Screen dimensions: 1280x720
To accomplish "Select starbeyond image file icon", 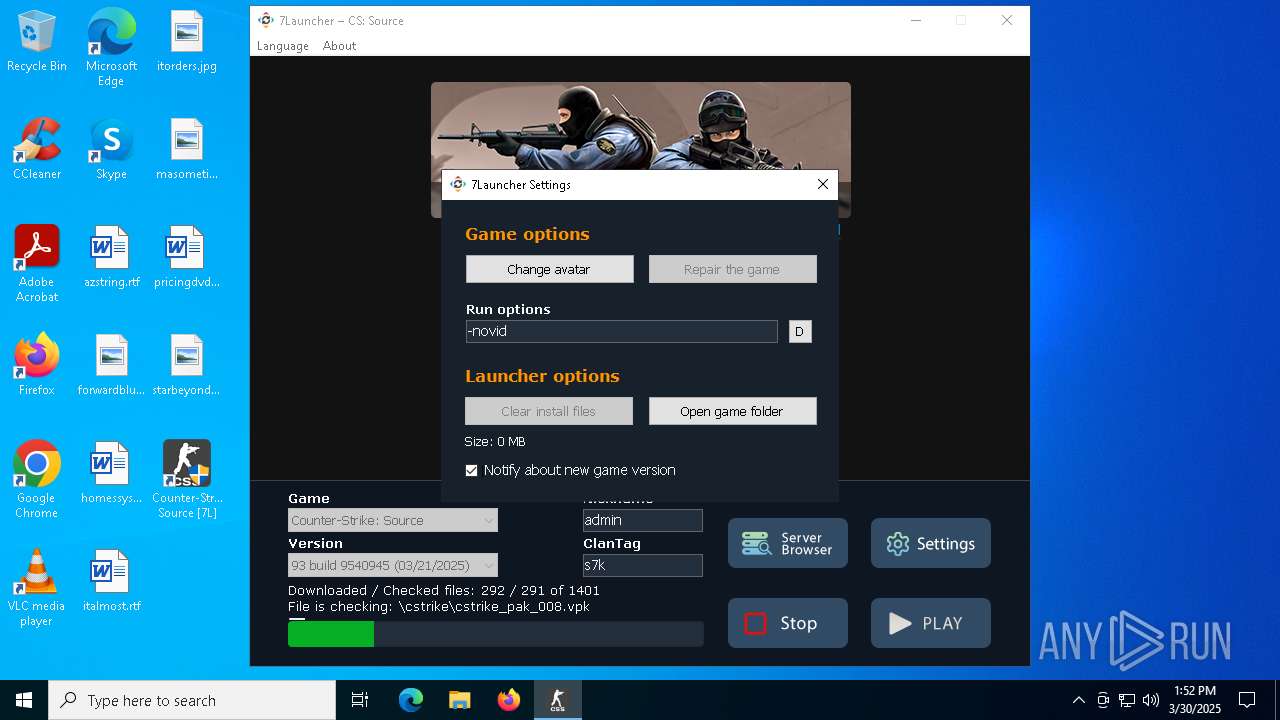I will (187, 366).
